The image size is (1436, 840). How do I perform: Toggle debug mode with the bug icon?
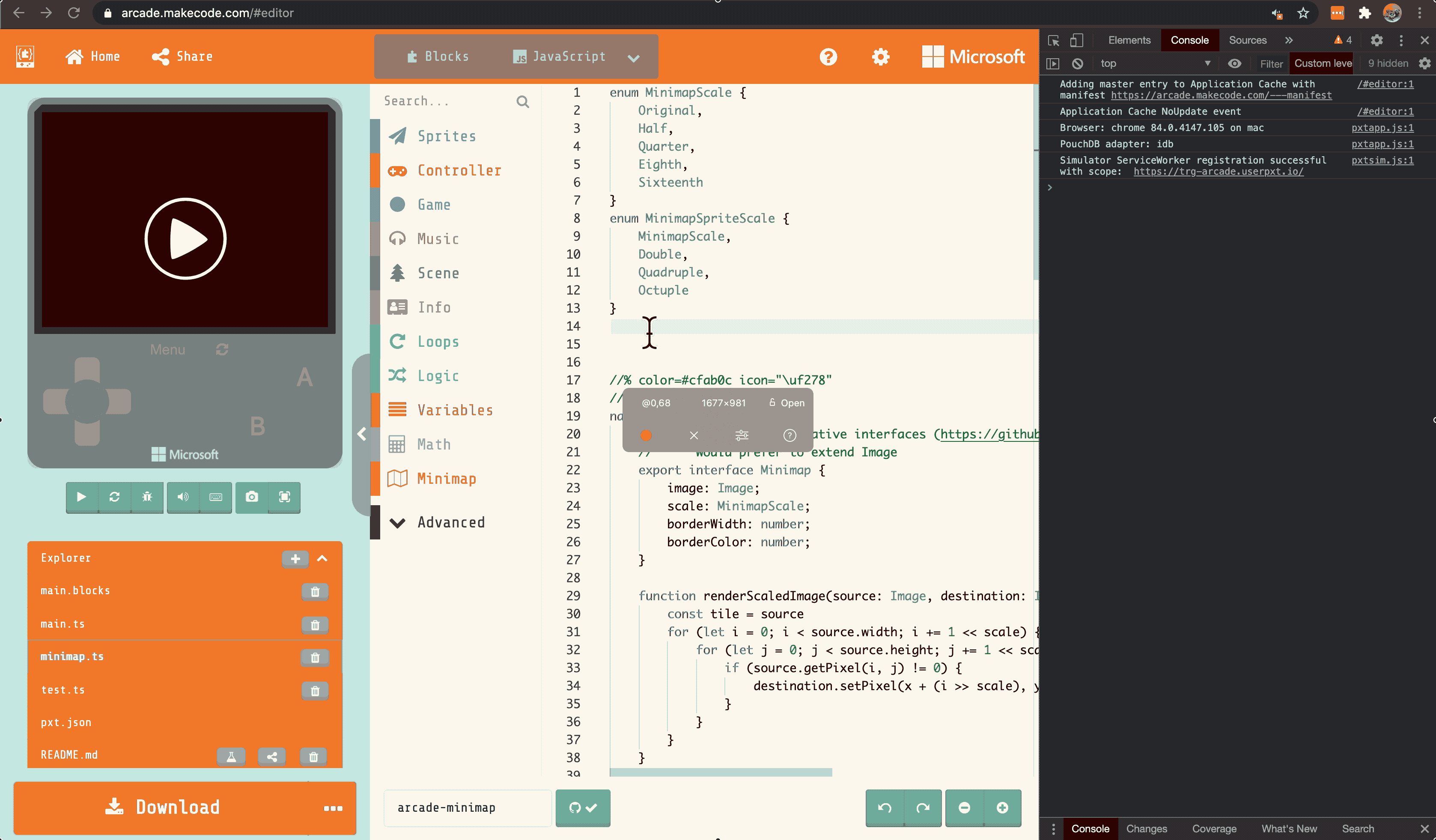pyautogui.click(x=147, y=497)
